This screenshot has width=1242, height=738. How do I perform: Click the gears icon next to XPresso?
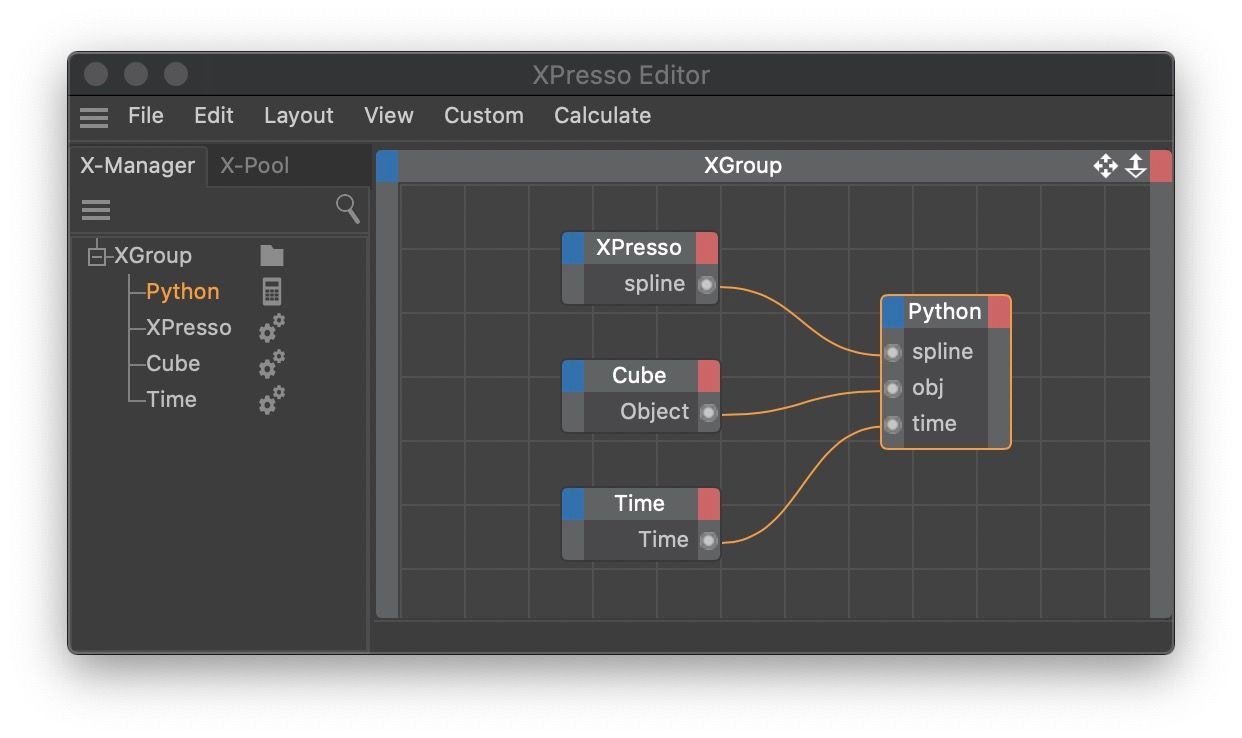coord(272,328)
